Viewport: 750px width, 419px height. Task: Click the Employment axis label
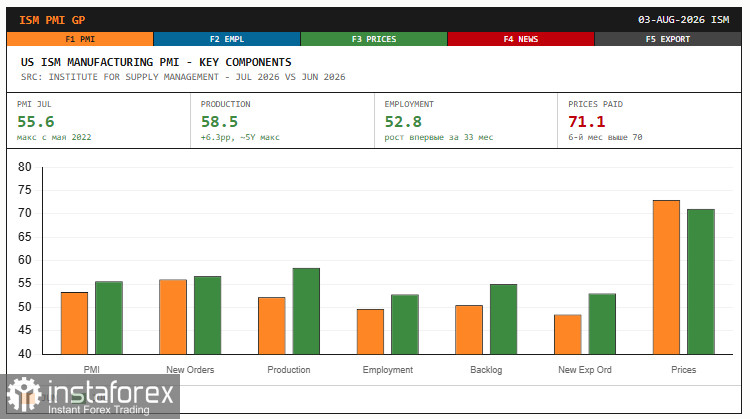[387, 370]
